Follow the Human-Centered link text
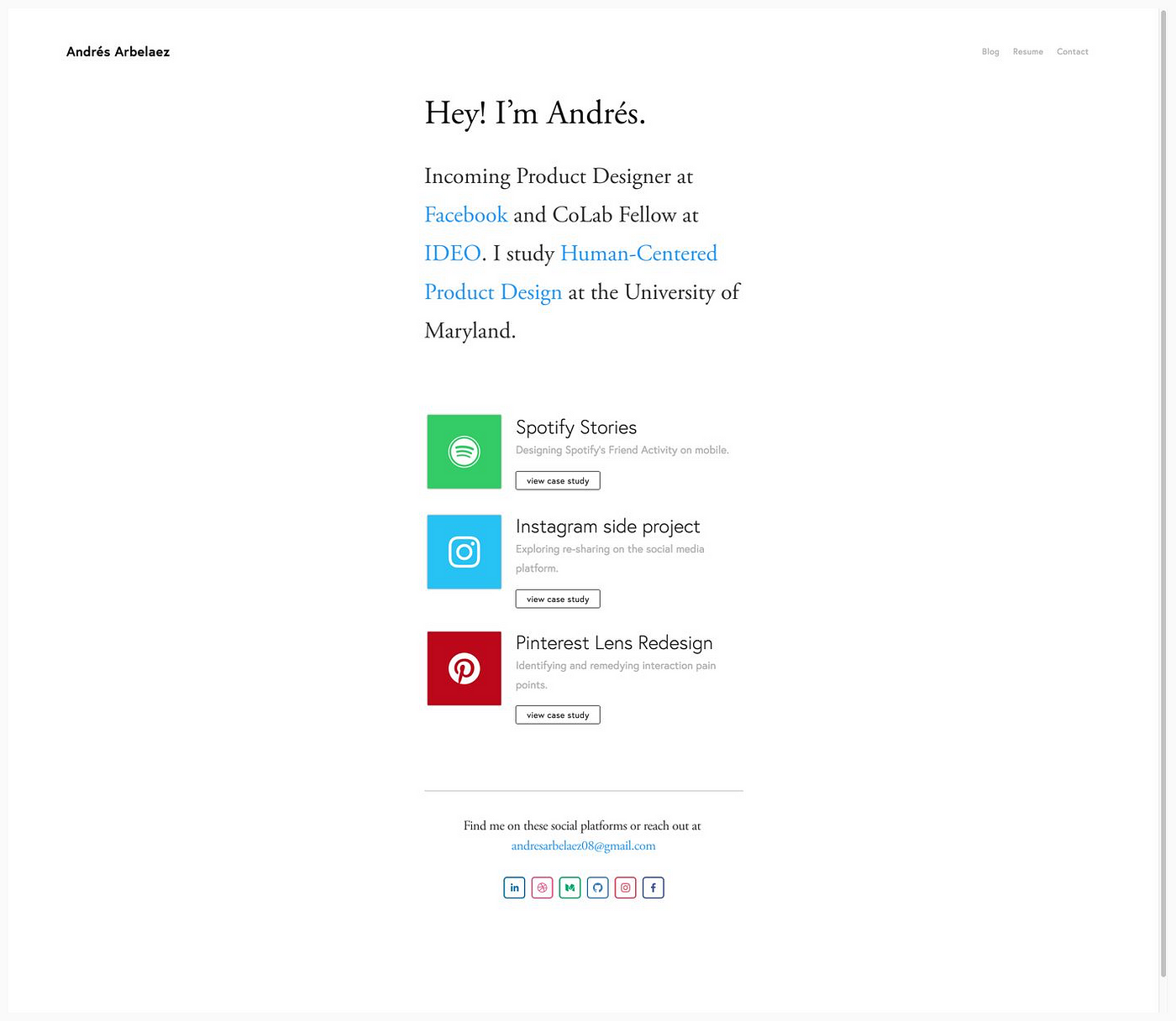The image size is (1176, 1021). [x=639, y=254]
